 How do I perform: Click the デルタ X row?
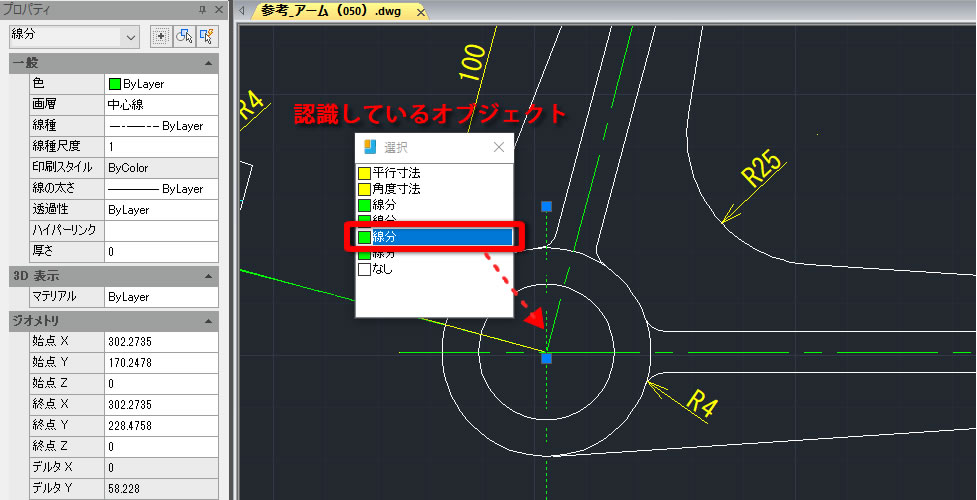pos(124,467)
